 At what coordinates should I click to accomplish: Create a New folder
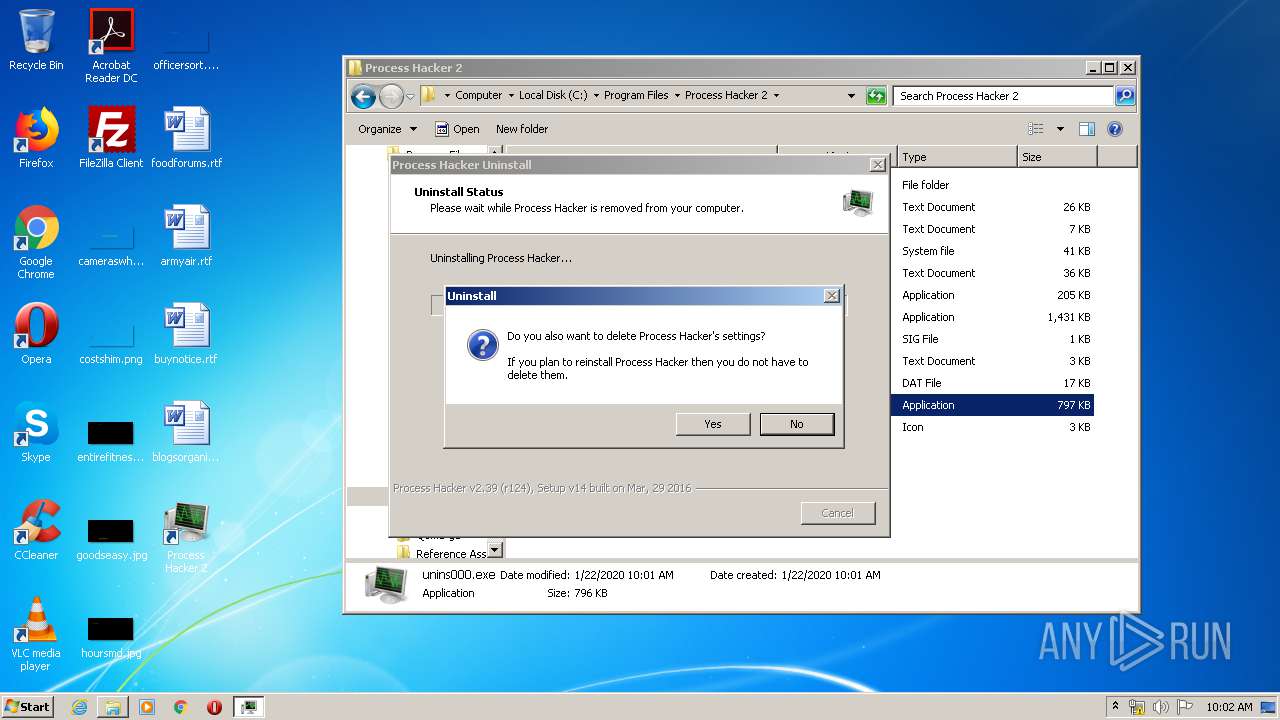click(x=522, y=129)
